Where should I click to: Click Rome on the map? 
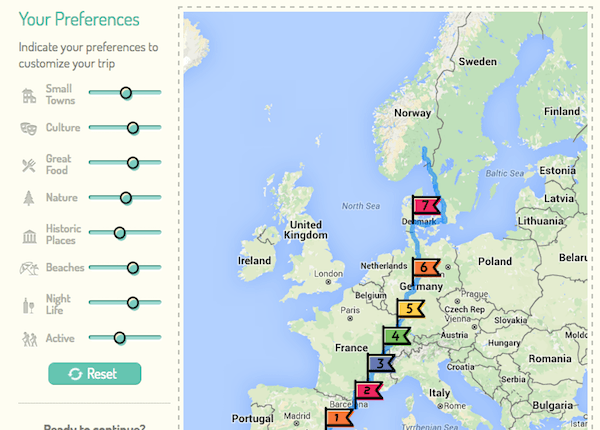tap(455, 406)
